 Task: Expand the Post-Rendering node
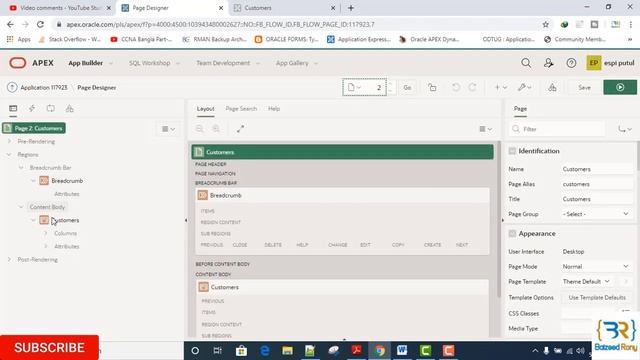(x=9, y=259)
